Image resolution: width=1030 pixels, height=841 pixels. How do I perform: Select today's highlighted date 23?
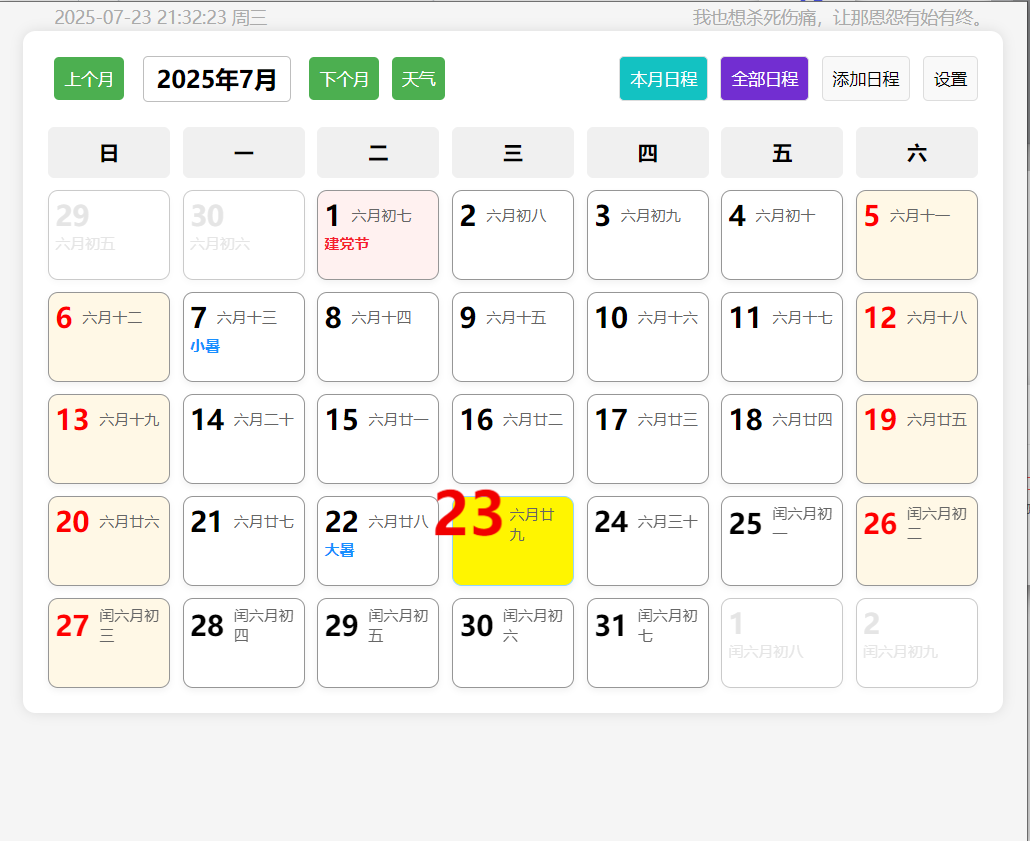pos(513,541)
